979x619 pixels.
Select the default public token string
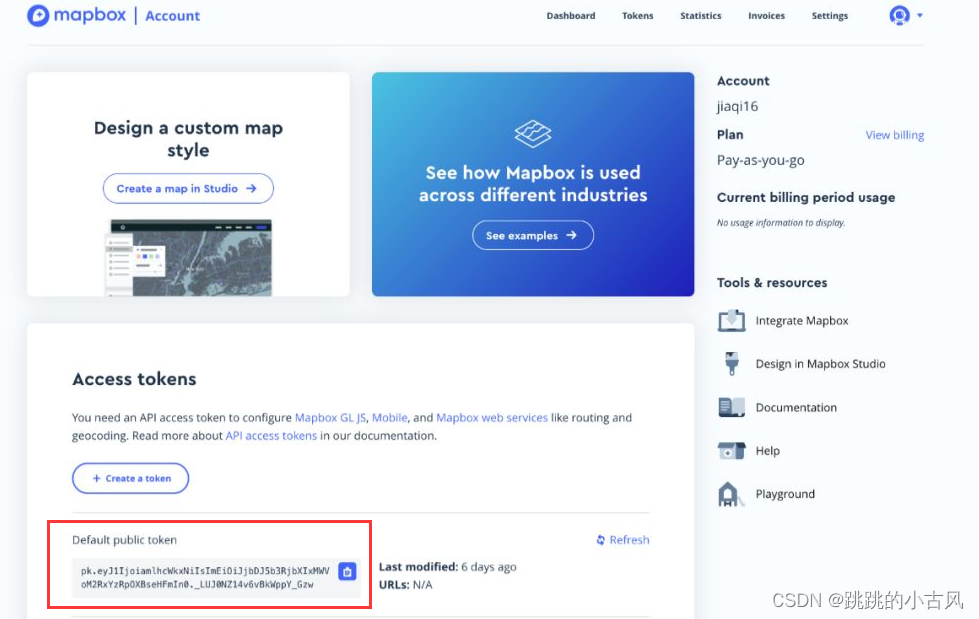tap(205, 578)
